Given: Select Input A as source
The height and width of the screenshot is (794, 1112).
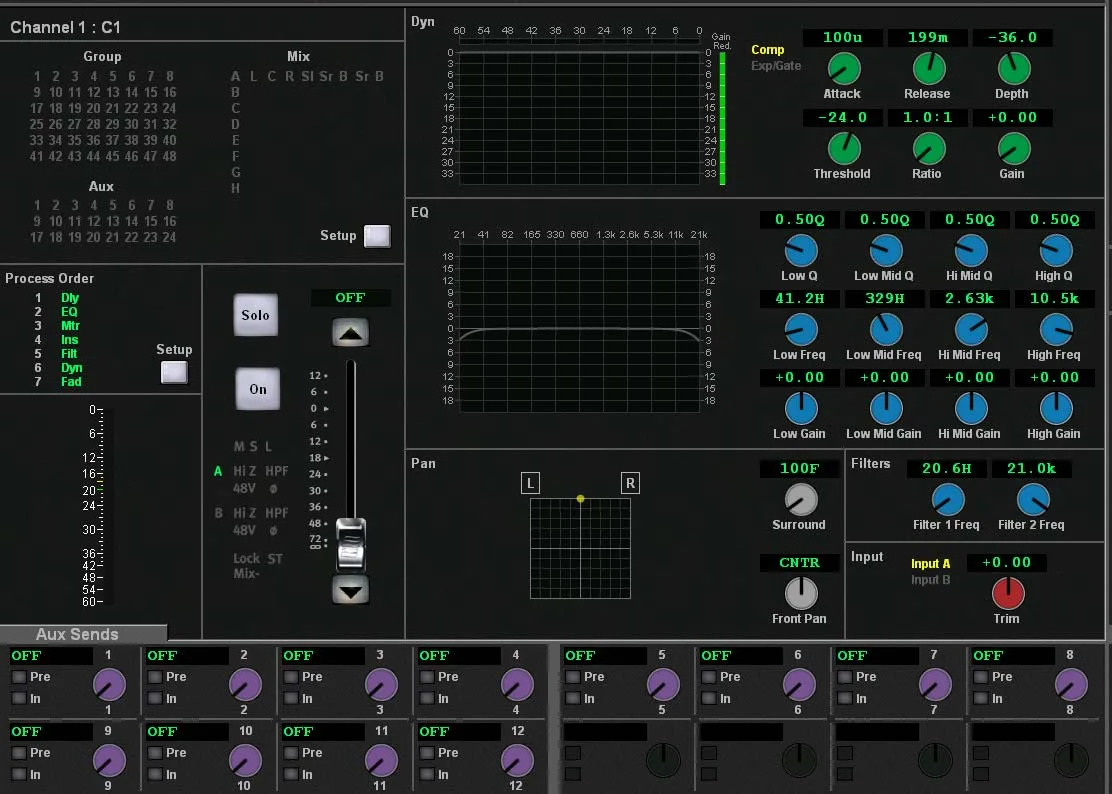Looking at the screenshot, I should pyautogui.click(x=930, y=564).
